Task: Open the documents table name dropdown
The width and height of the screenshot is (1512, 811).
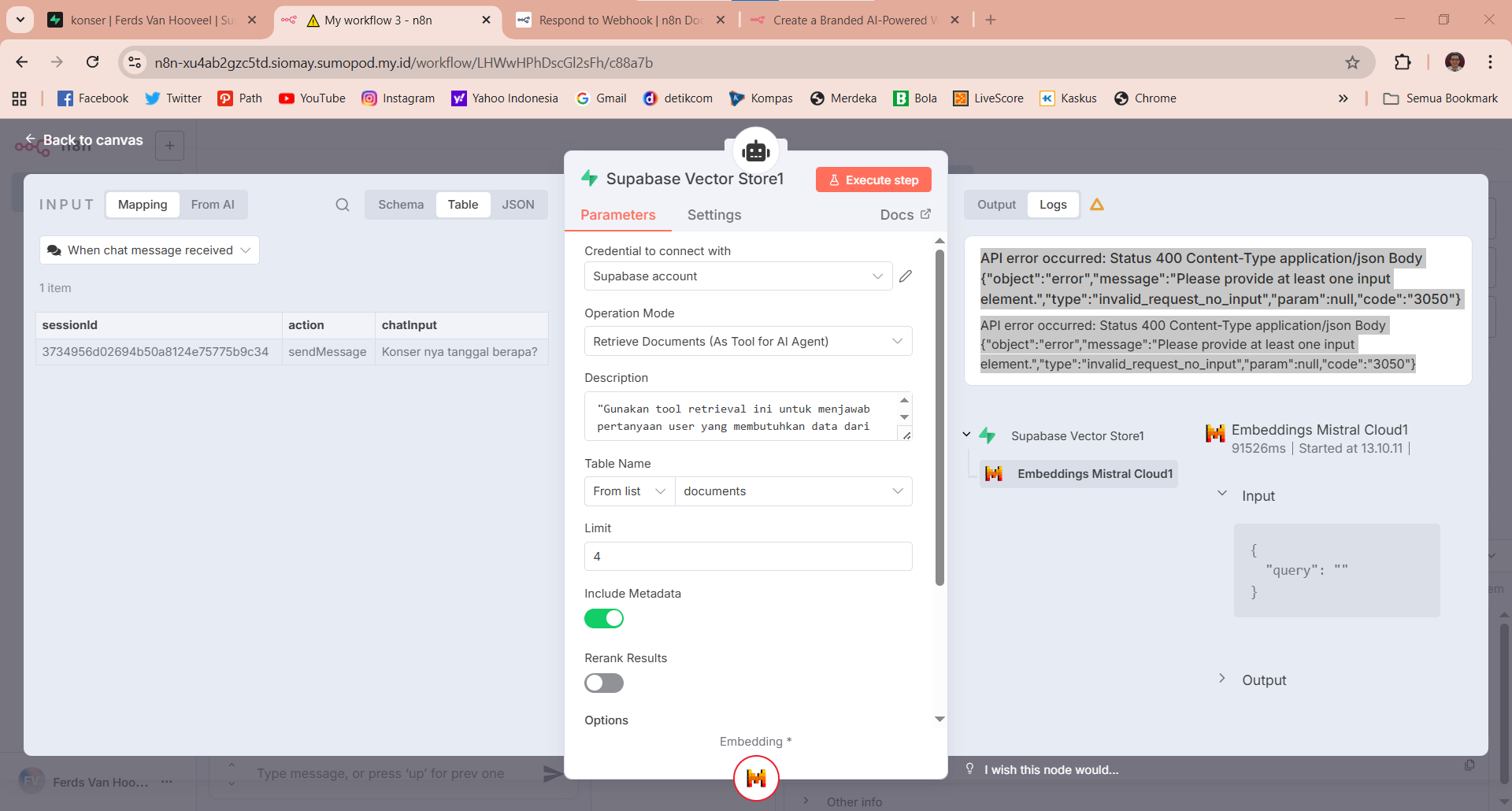Action: click(x=793, y=491)
